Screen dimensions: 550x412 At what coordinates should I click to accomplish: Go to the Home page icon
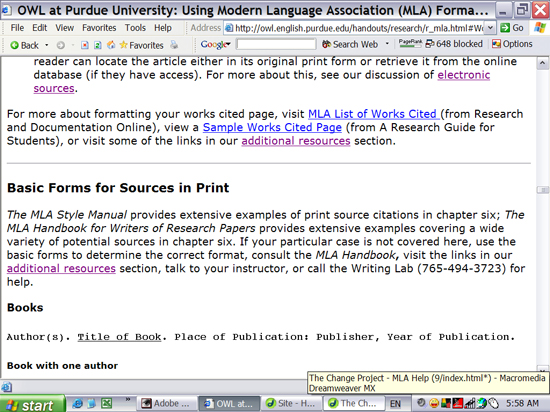(111, 45)
